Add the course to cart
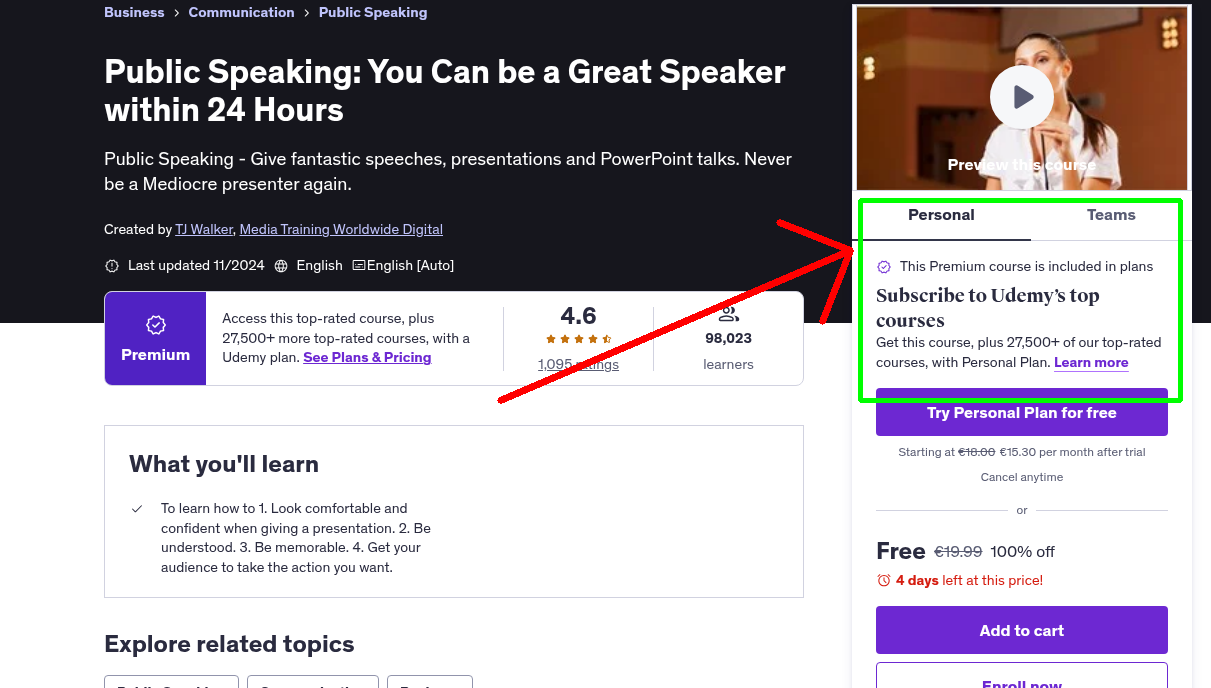 pos(1021,630)
